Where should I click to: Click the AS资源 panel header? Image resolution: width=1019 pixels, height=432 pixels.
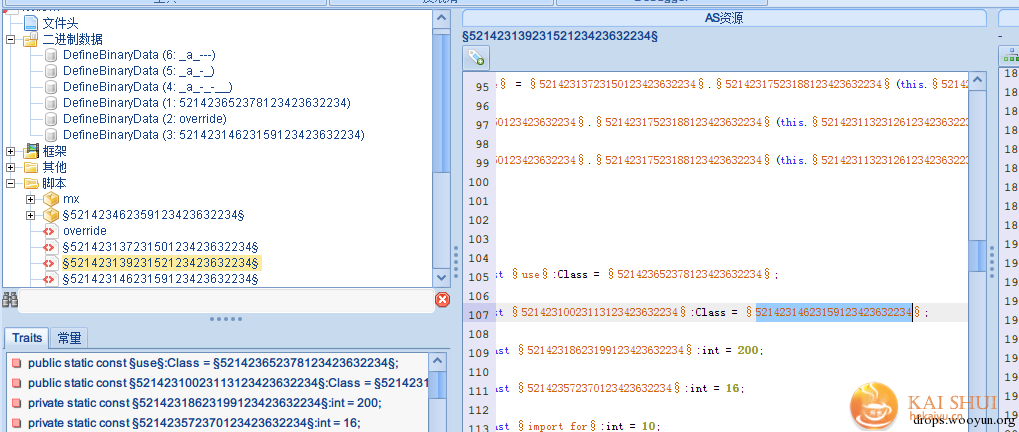[x=724, y=18]
